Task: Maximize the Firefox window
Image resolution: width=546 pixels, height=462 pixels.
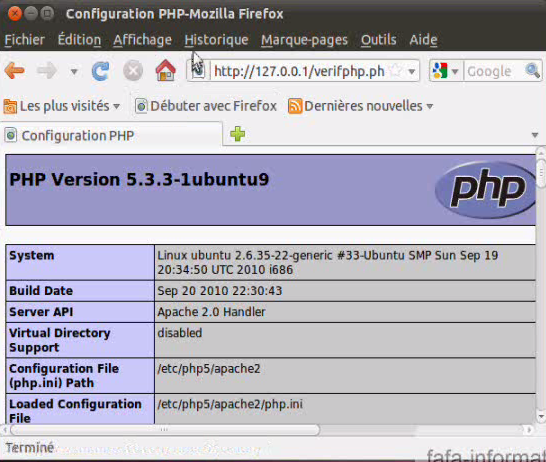Action: click(x=47, y=14)
